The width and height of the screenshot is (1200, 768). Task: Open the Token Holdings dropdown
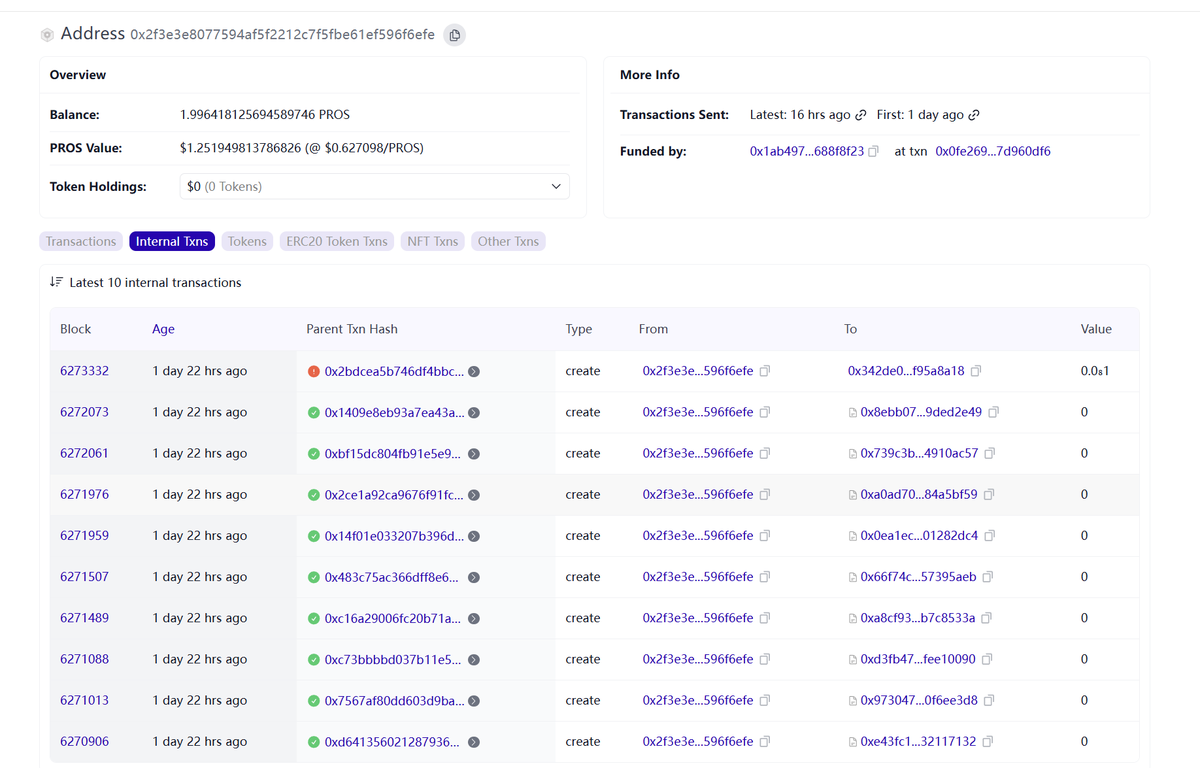click(x=374, y=187)
